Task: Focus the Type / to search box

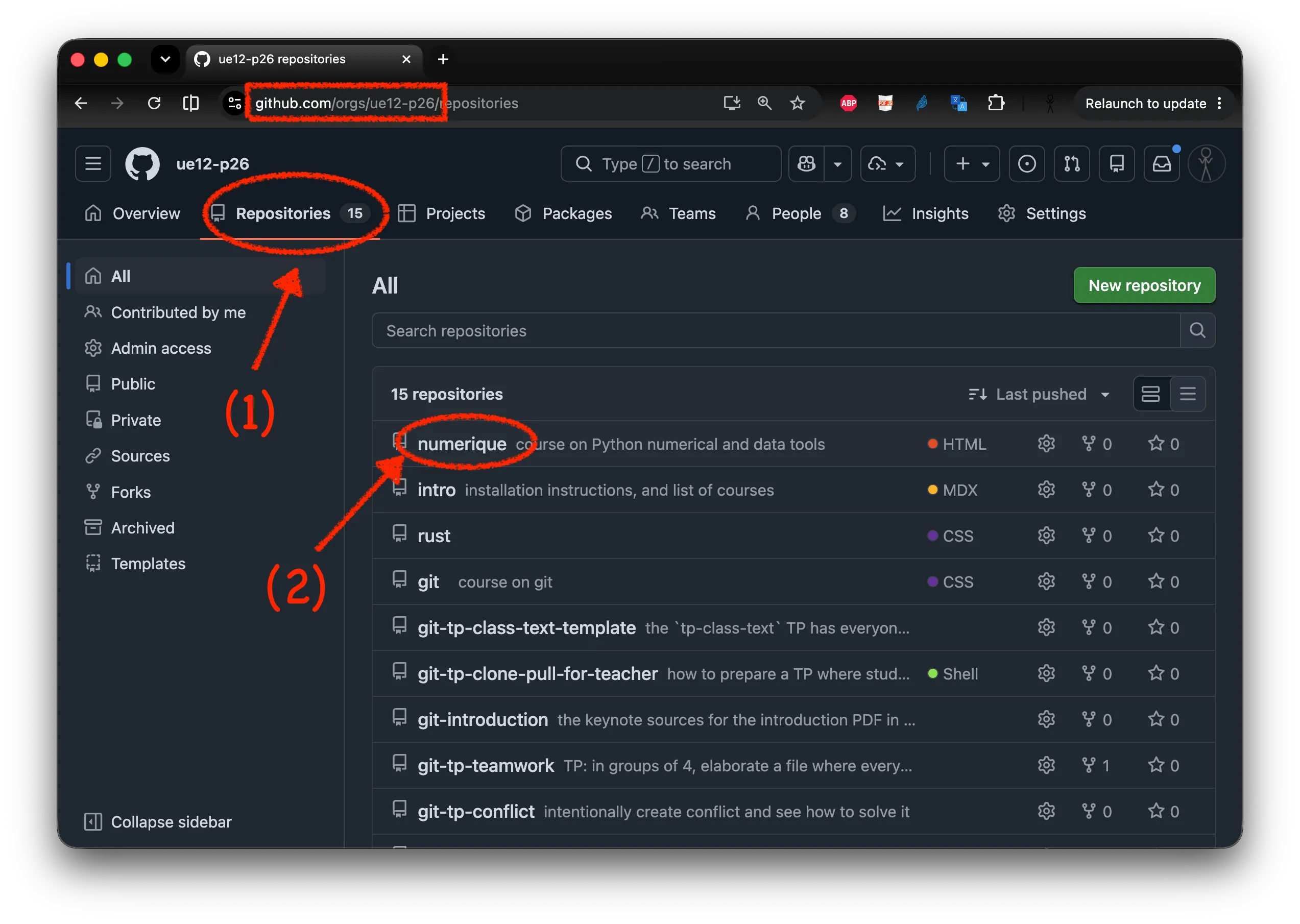Action: [671, 164]
